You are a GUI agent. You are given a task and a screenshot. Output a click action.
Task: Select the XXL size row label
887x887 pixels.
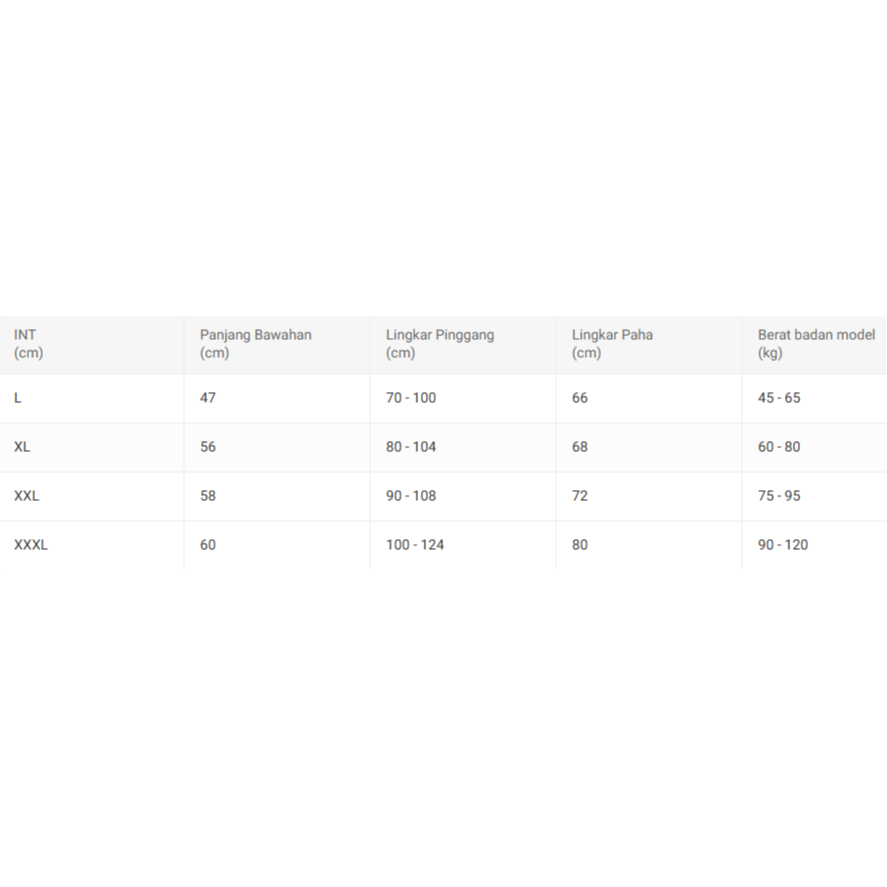(x=27, y=496)
